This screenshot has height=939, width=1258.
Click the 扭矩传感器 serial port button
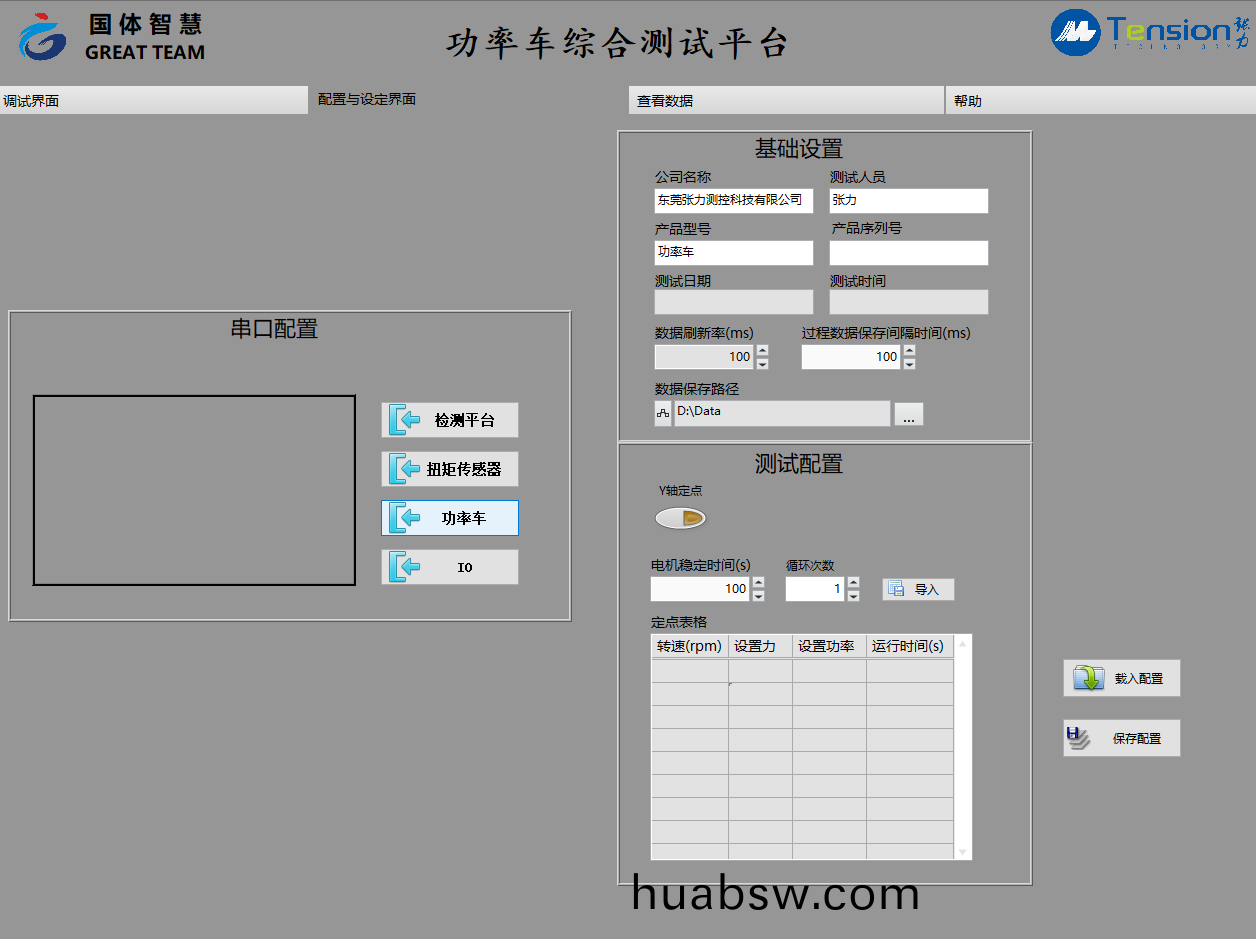[x=449, y=469]
